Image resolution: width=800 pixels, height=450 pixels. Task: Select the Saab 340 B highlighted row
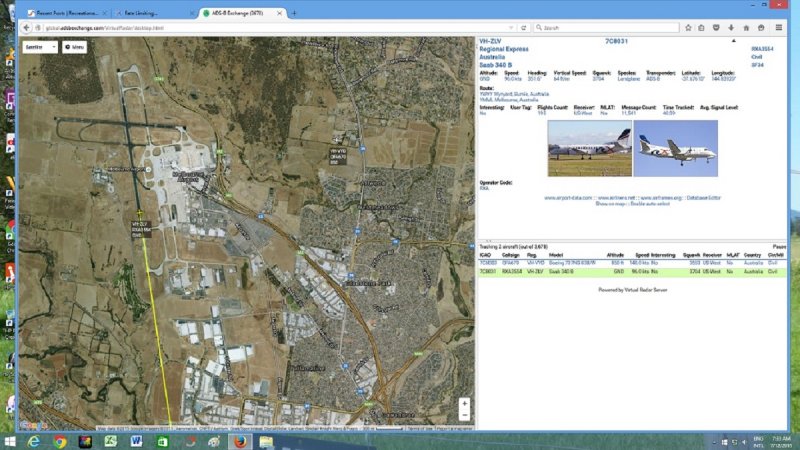632,272
